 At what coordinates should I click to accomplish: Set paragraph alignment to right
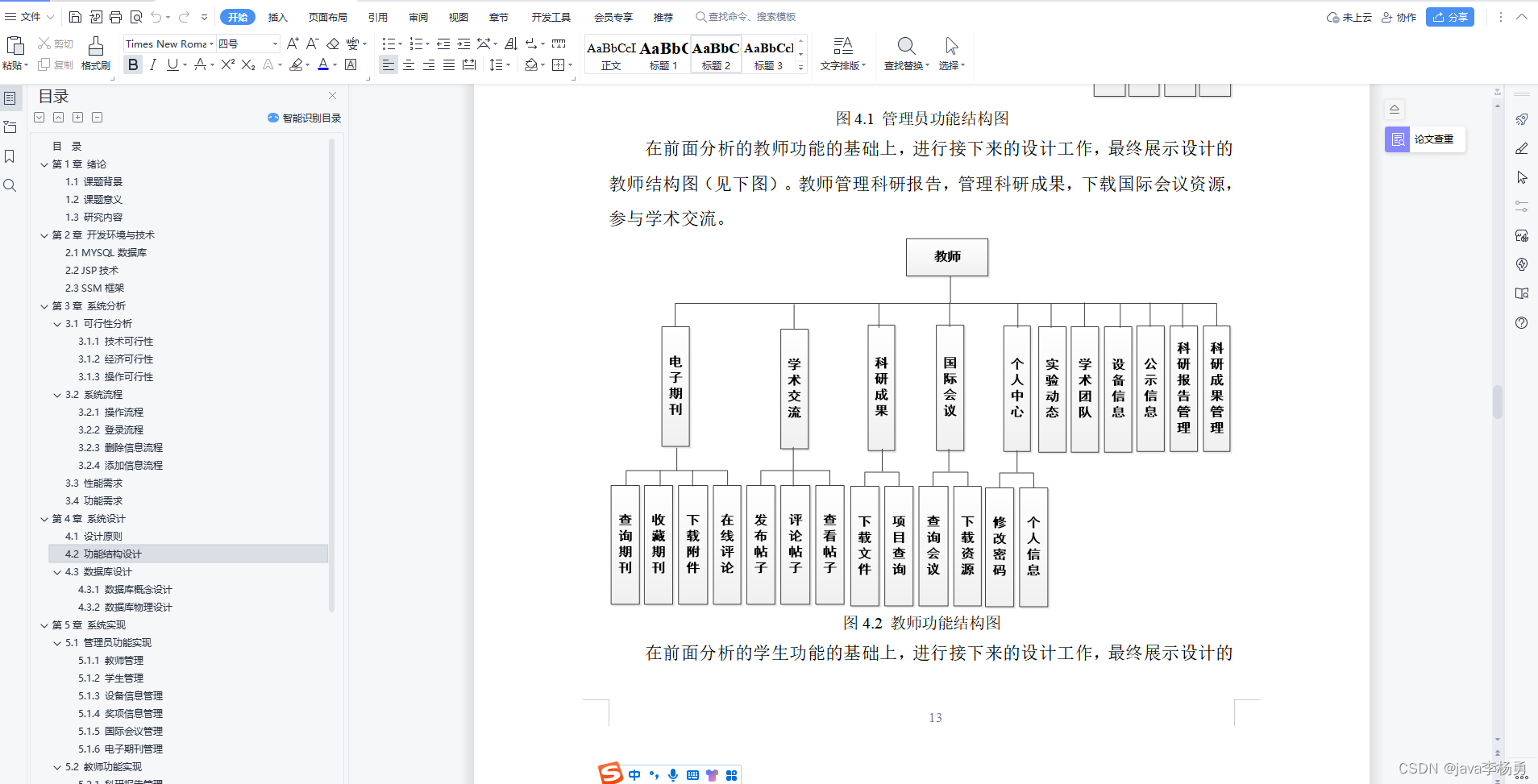[429, 64]
